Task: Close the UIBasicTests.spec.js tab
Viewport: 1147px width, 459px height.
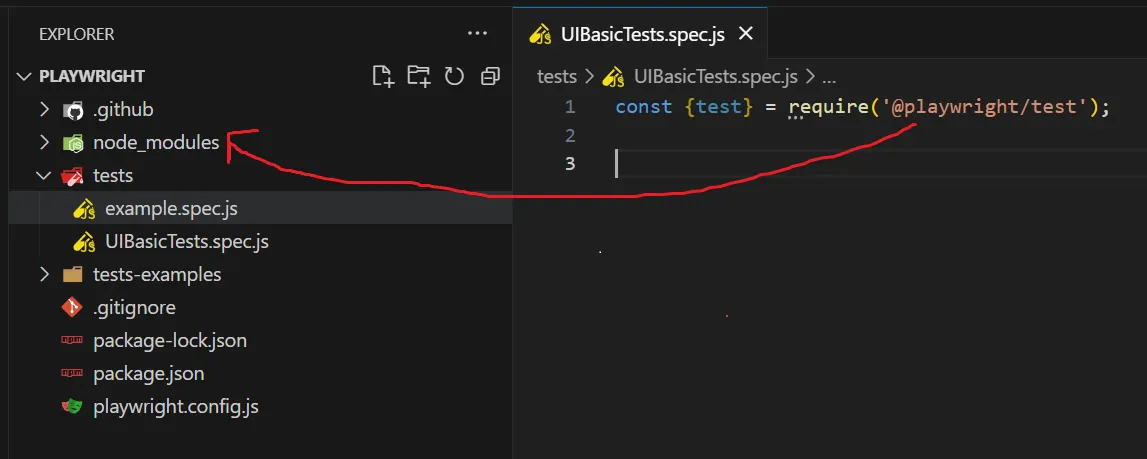Action: point(745,34)
